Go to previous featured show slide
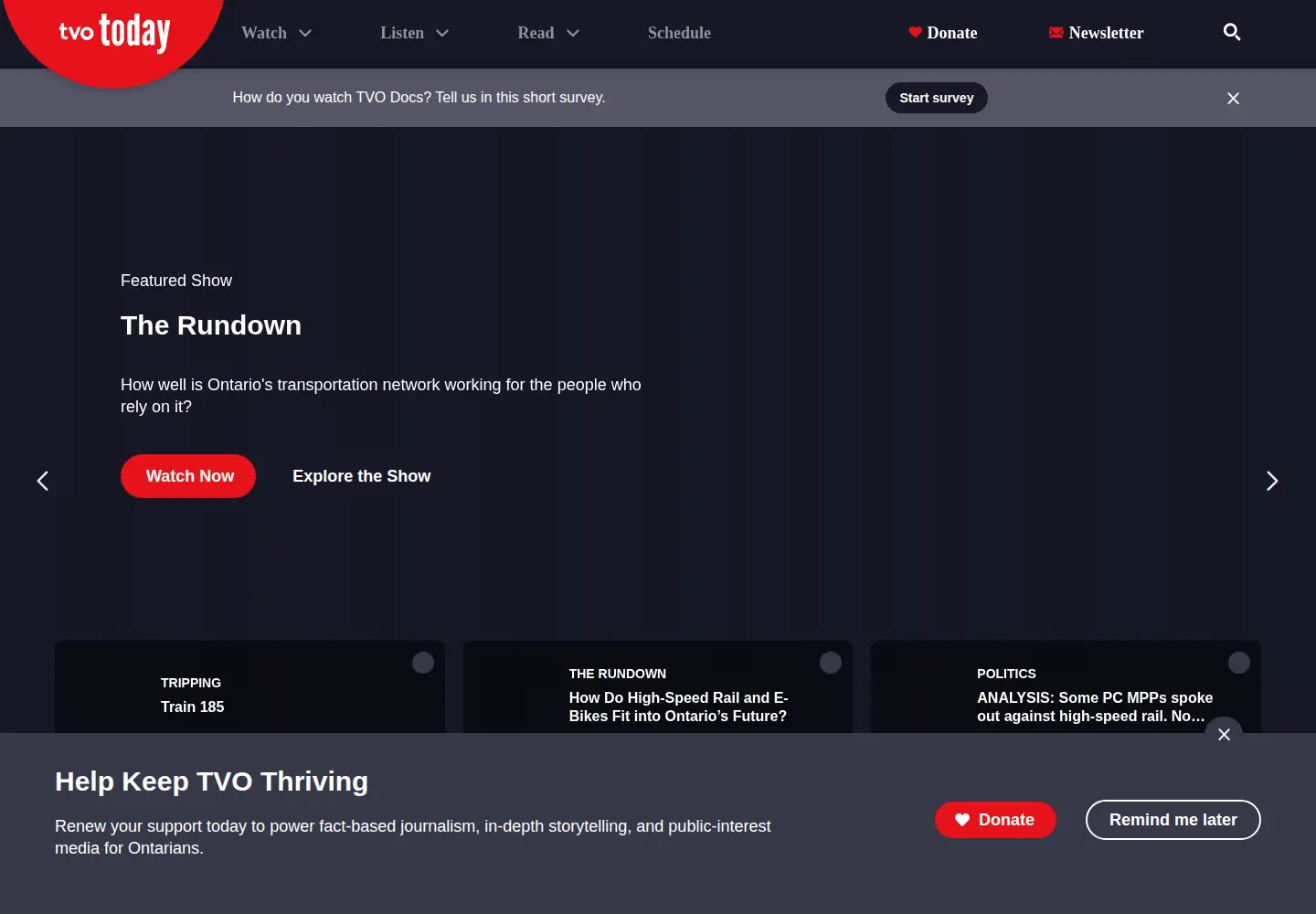Viewport: 1316px width, 914px height. point(42,481)
